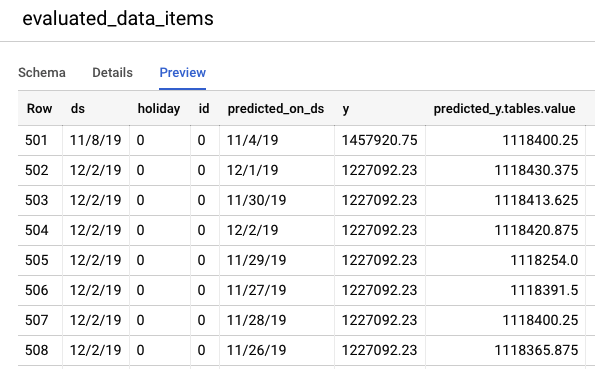Image resolution: width=595 pixels, height=369 pixels.
Task: Select predicted value 1118430.375 in row 502
Action: 536,170
